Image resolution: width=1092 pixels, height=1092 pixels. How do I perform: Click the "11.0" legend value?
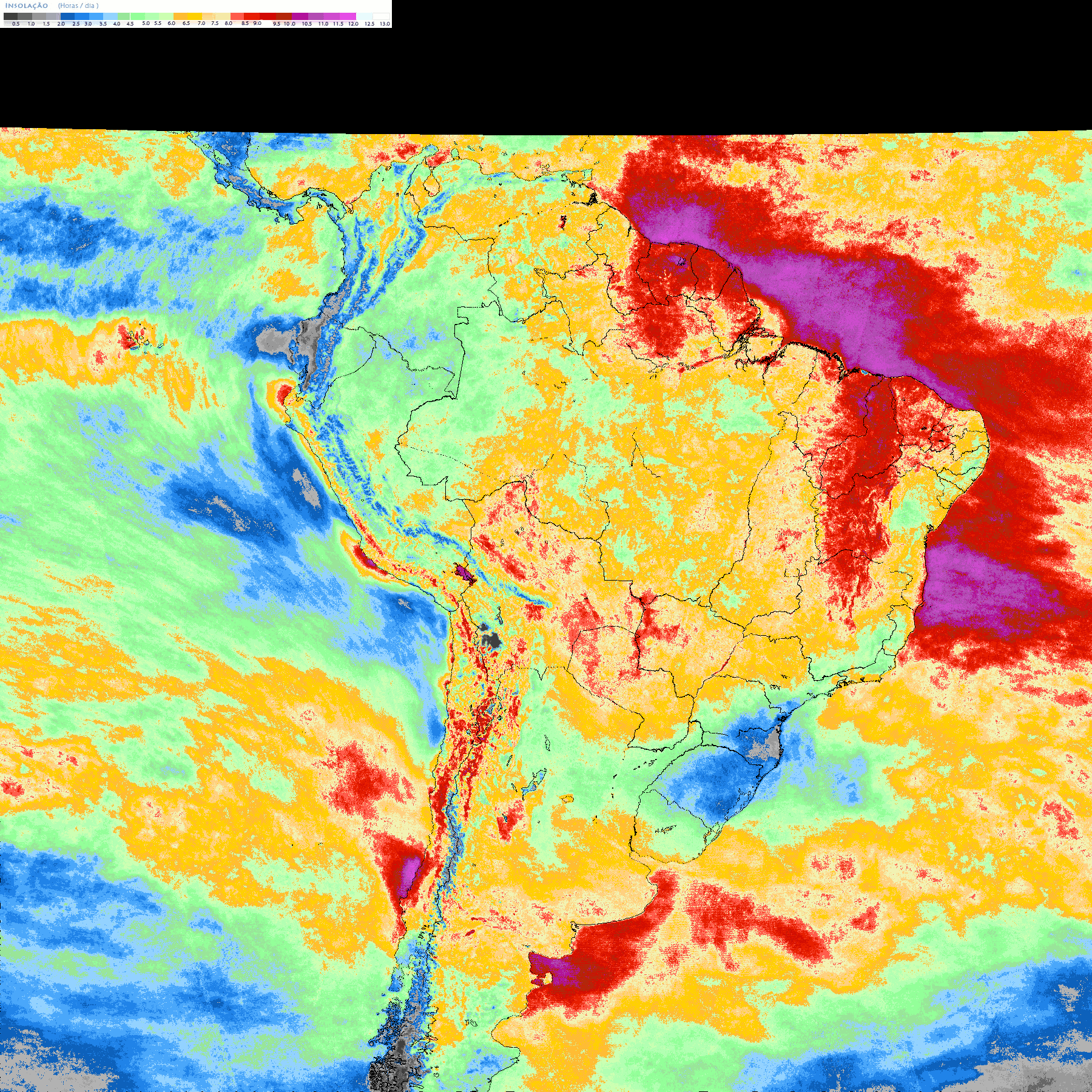point(323,24)
